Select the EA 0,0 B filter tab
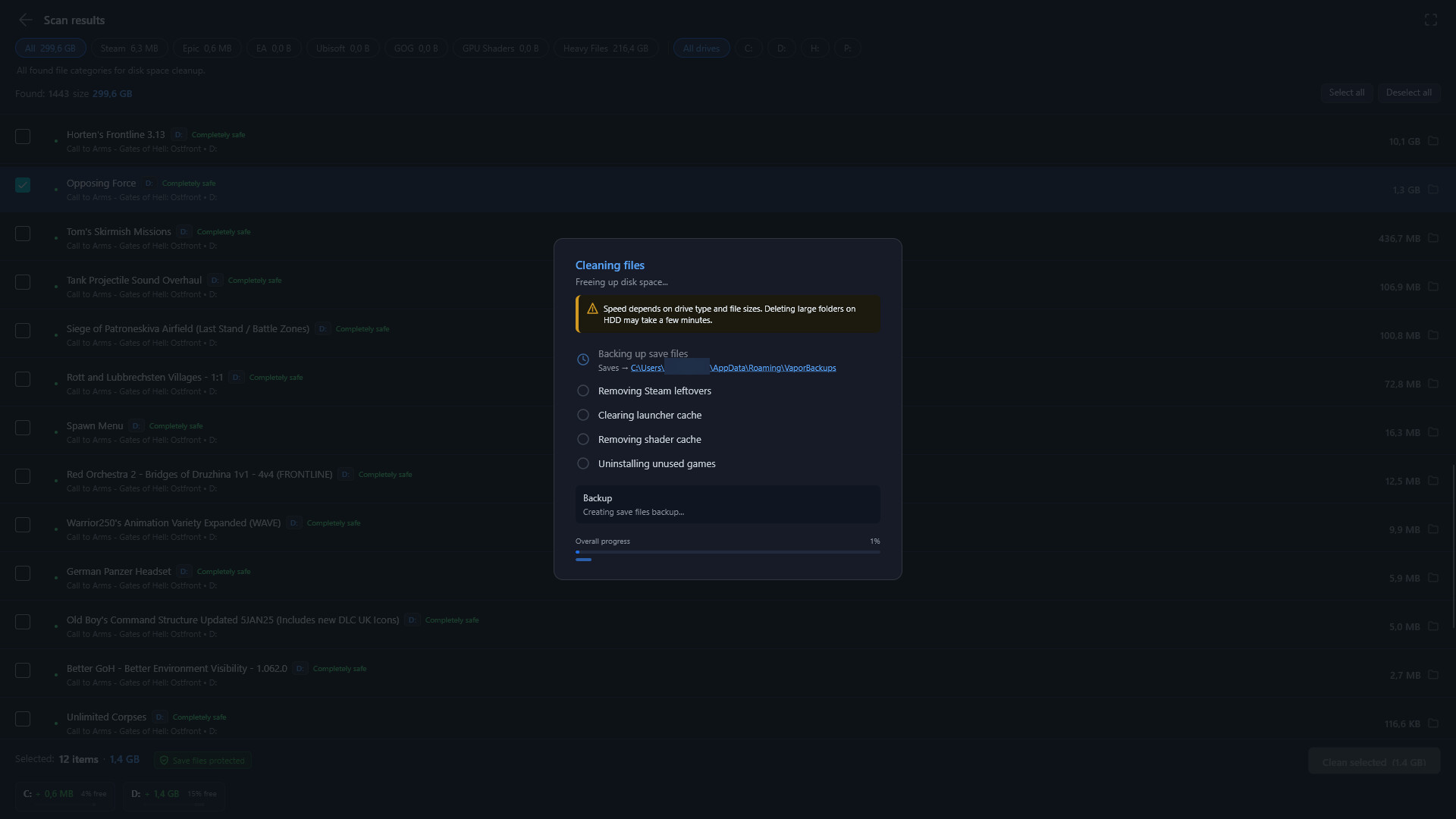1456x819 pixels. tap(274, 48)
